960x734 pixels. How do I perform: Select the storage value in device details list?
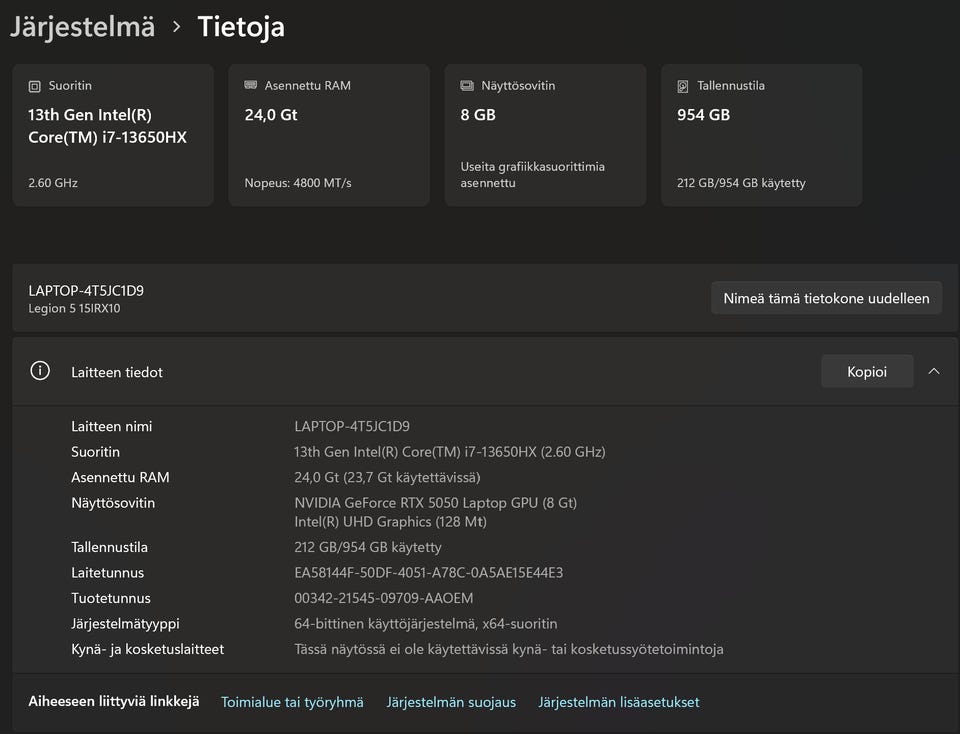(x=367, y=547)
